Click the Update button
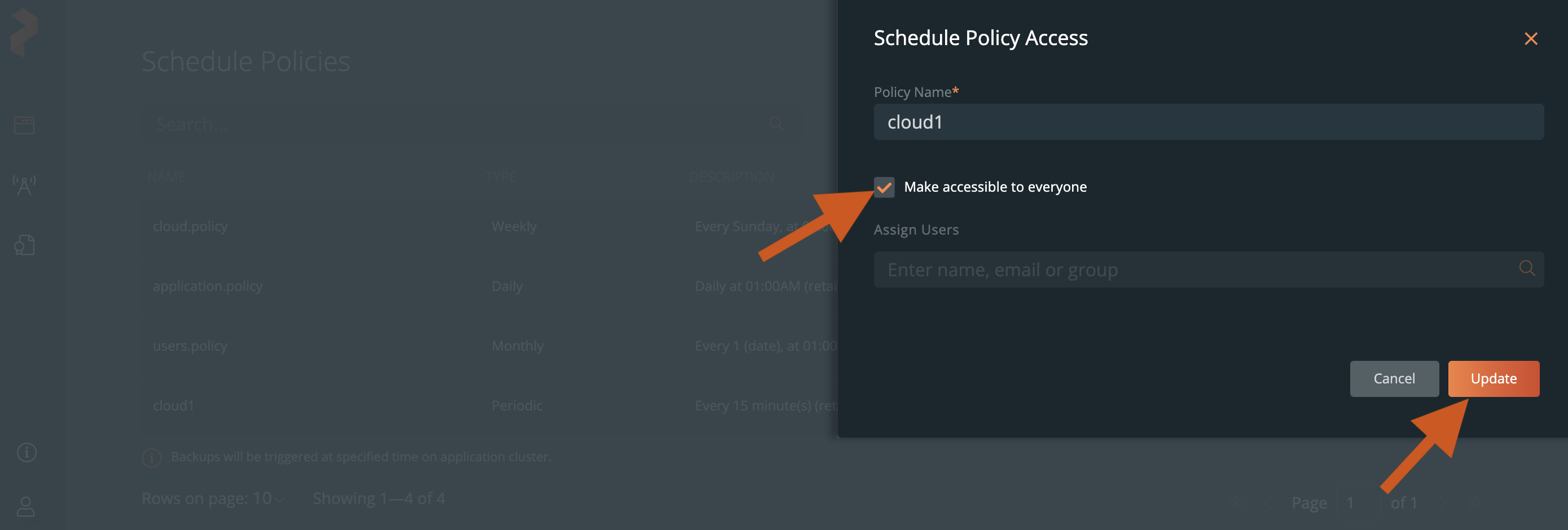Screen dimensions: 1568x530 click(x=1493, y=378)
